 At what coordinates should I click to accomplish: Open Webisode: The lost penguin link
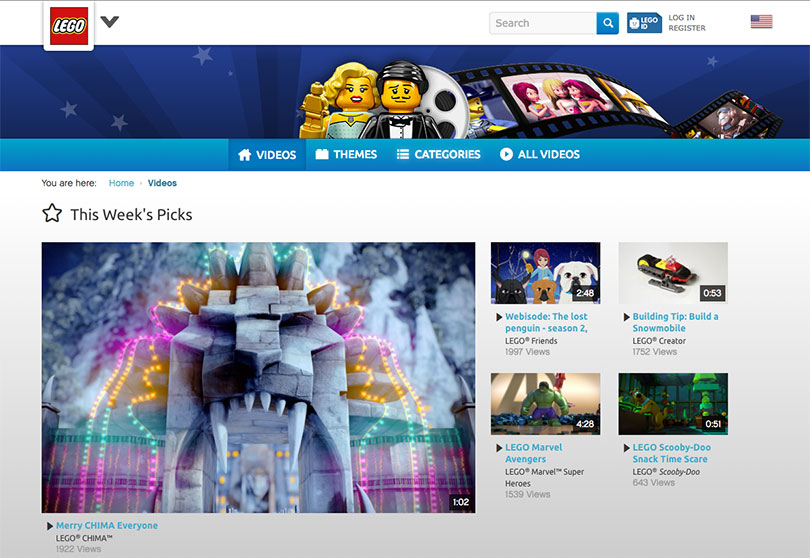tap(547, 322)
